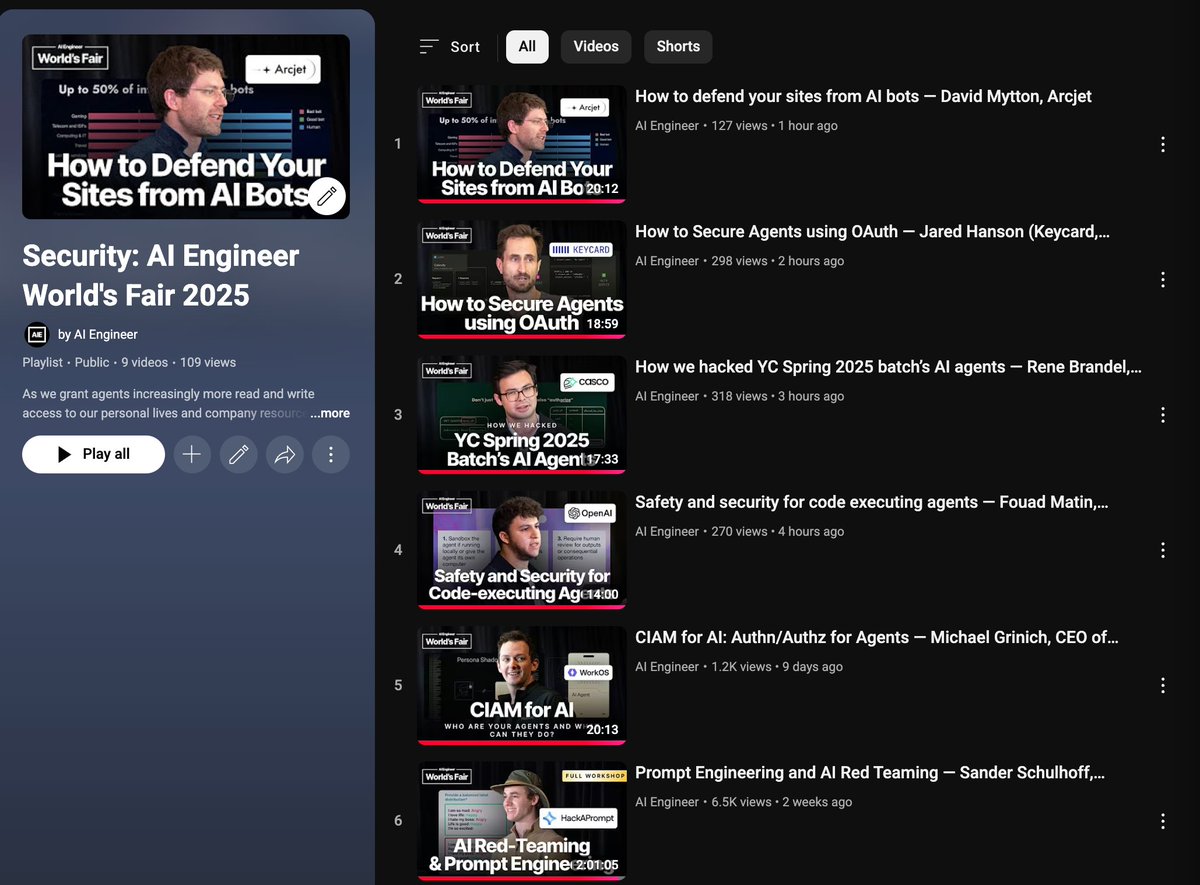This screenshot has height=885, width=1200.
Task: Click the AI Engineer channel avatar
Action: [37, 334]
